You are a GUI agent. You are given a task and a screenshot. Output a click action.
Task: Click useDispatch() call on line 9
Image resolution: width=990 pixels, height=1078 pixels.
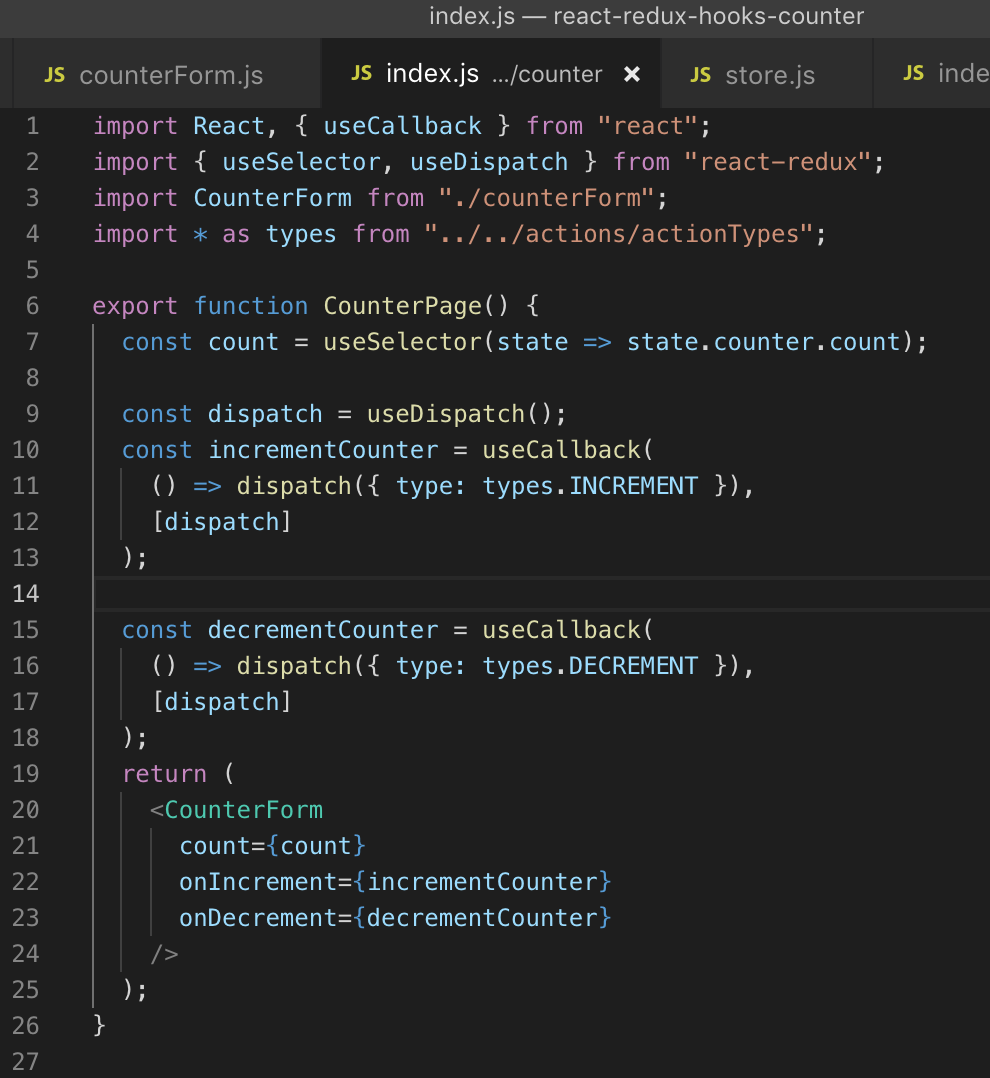(459, 414)
